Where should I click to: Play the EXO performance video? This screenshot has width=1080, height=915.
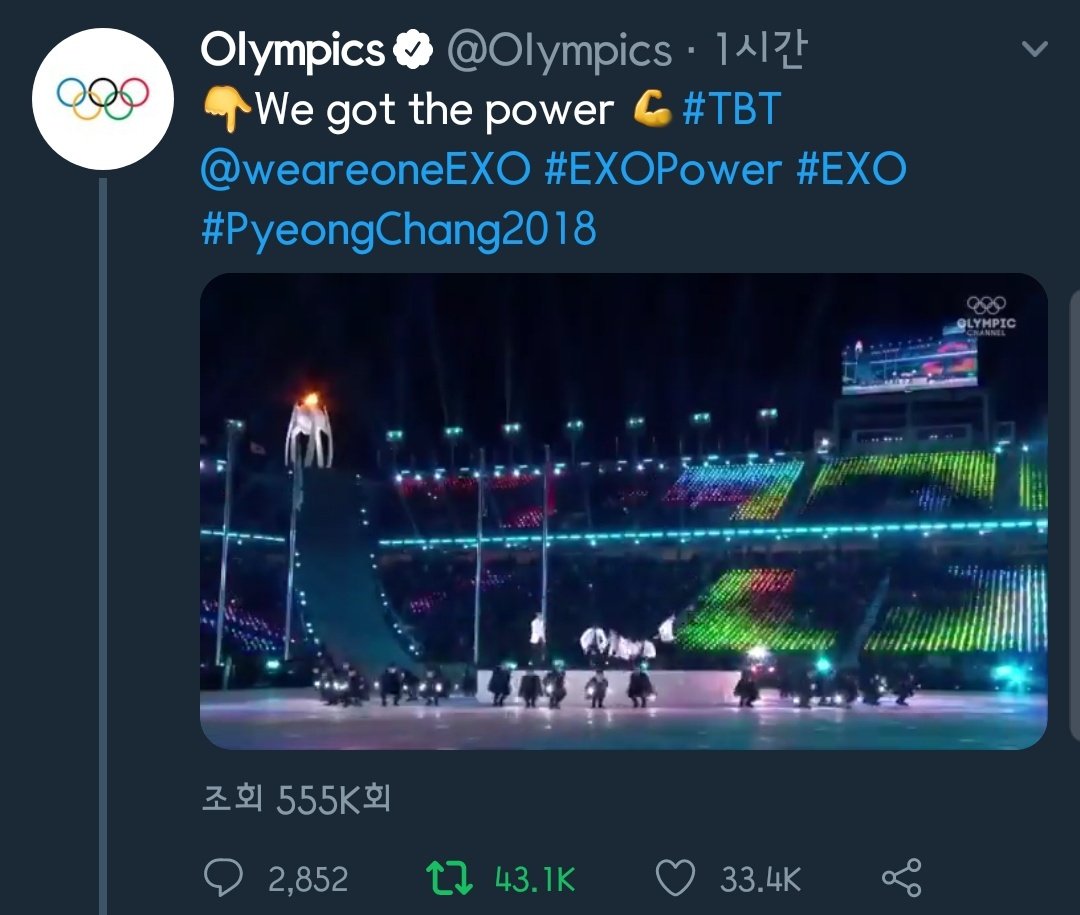coord(623,511)
